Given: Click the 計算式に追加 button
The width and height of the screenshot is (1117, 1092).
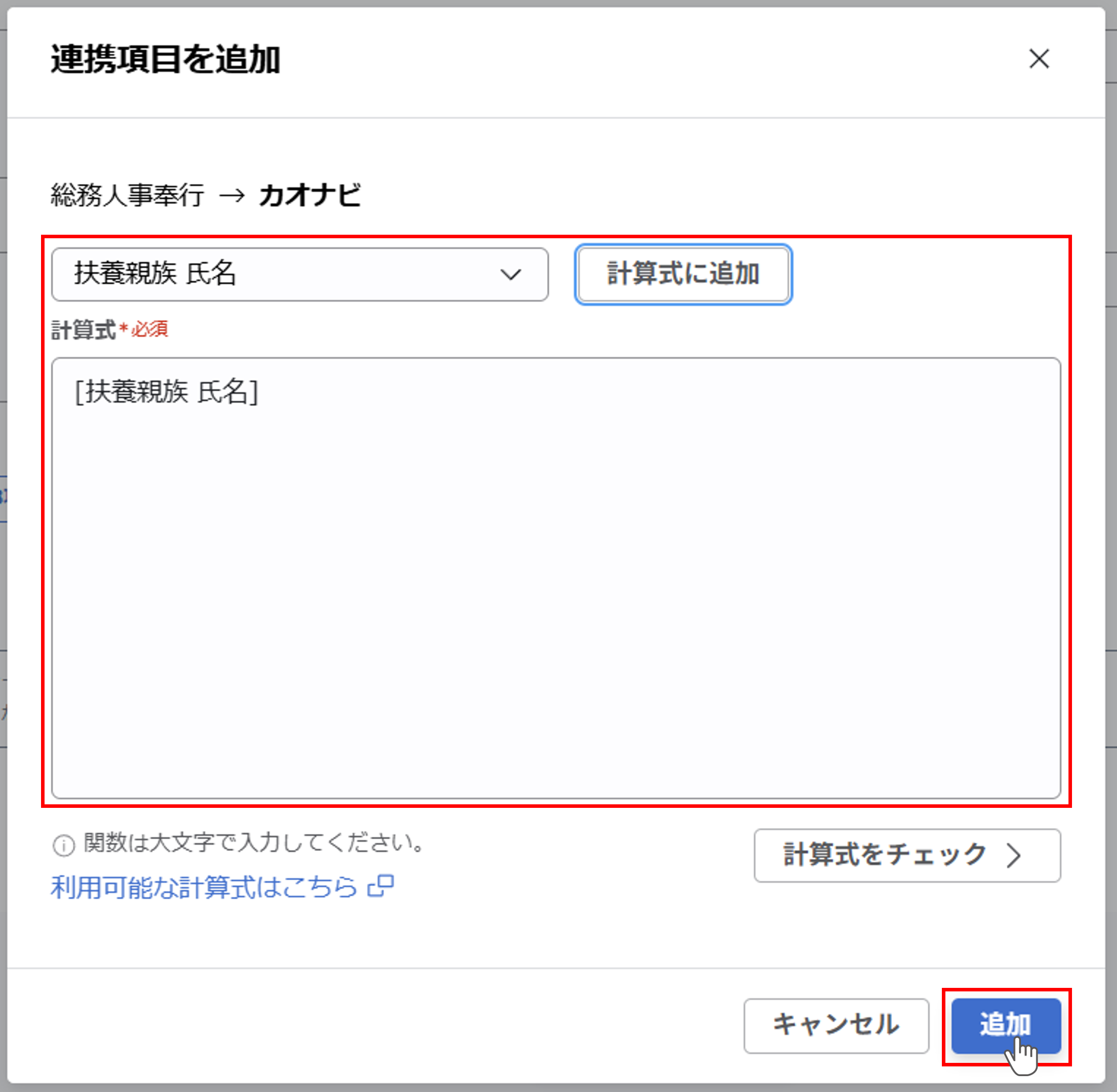Looking at the screenshot, I should coord(683,274).
